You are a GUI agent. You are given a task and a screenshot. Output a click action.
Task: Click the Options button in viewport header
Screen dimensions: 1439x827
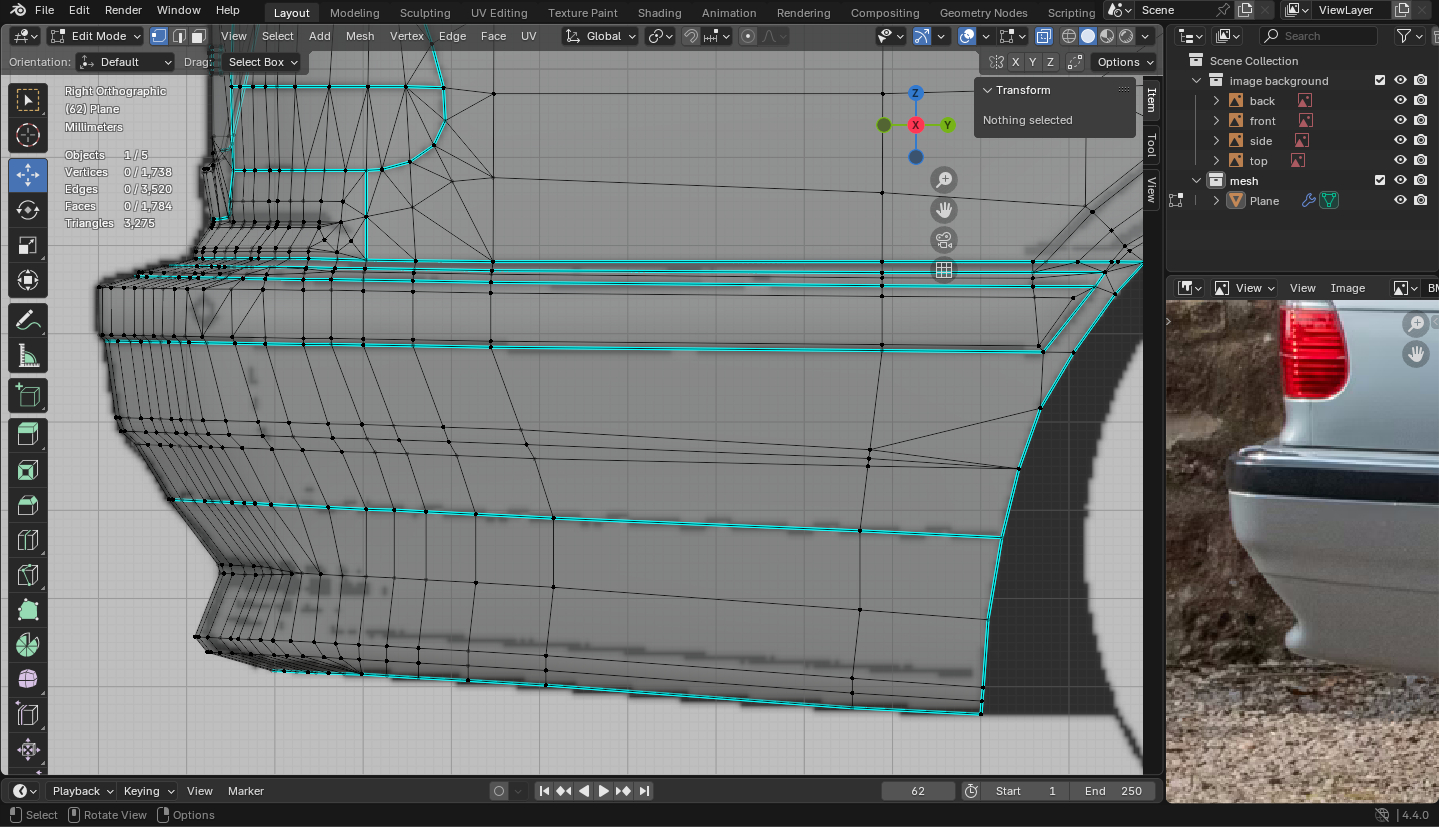coord(1124,62)
